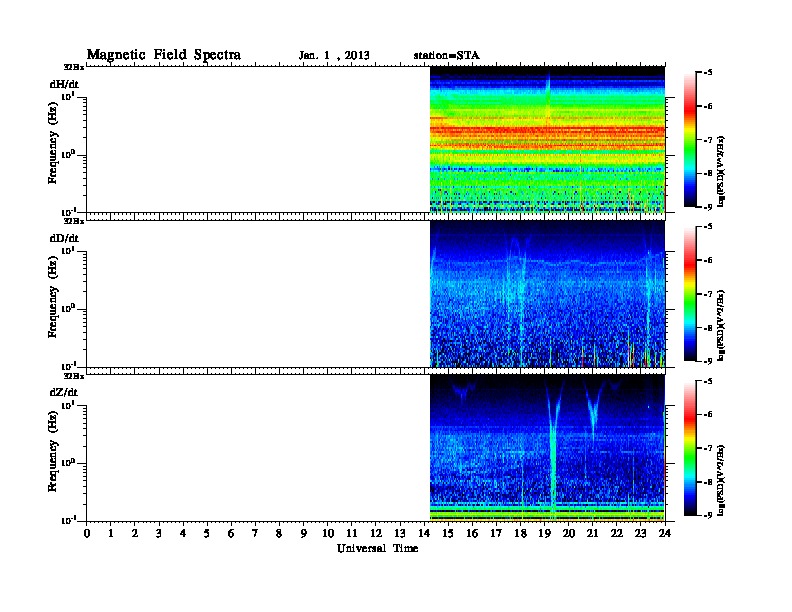Click the log(PSD) units label beside dH/dt color bar
Image resolution: width=792 pixels, height=612 pixels.
[721, 171]
